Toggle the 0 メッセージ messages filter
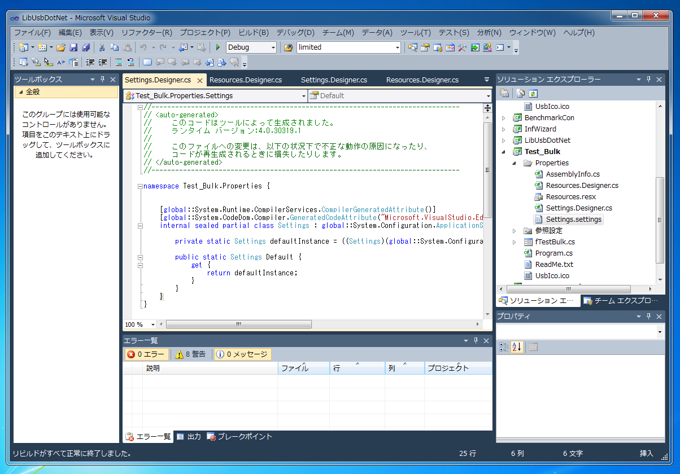Image resolution: width=680 pixels, height=474 pixels. pos(242,354)
